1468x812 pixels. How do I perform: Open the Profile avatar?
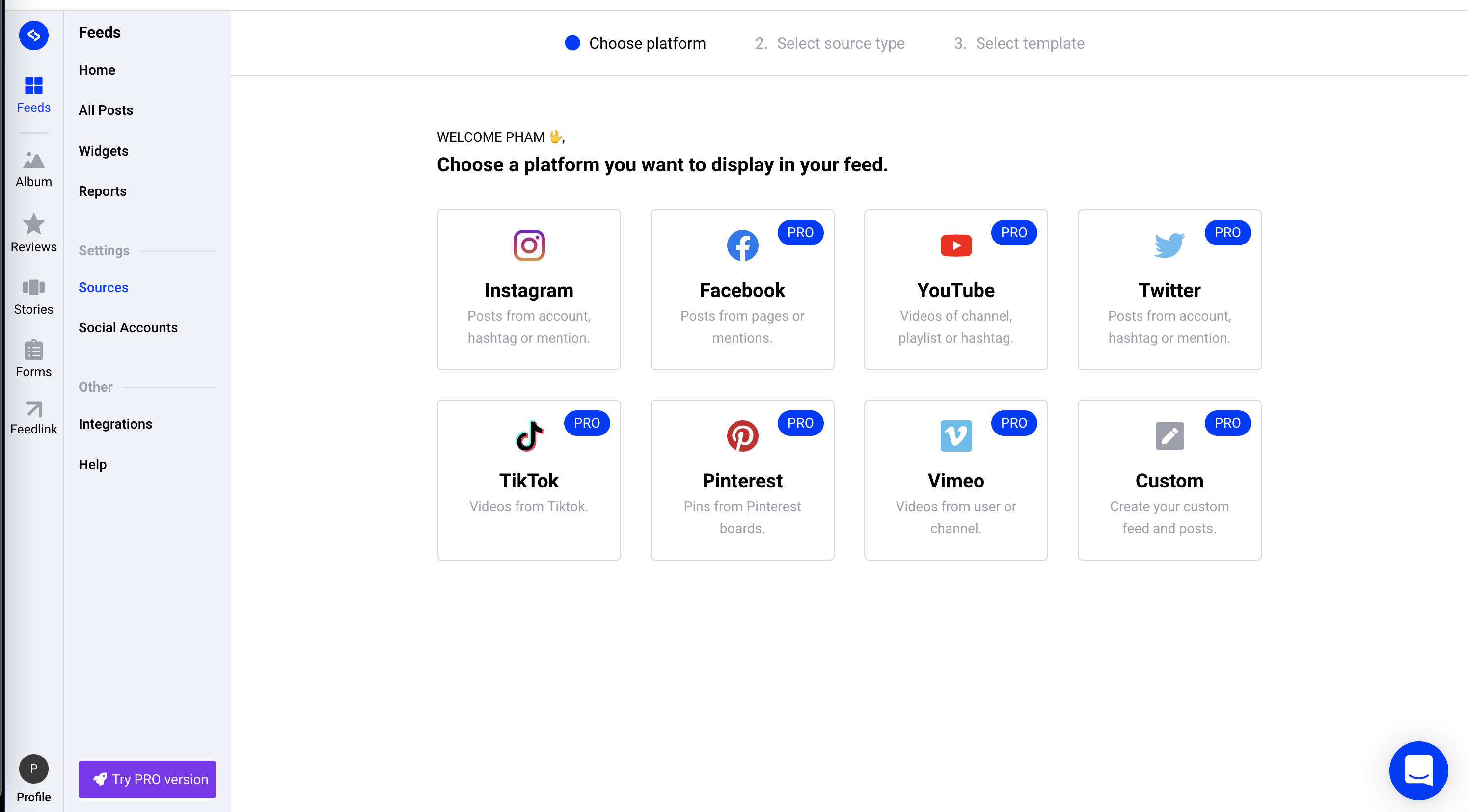coord(33,769)
